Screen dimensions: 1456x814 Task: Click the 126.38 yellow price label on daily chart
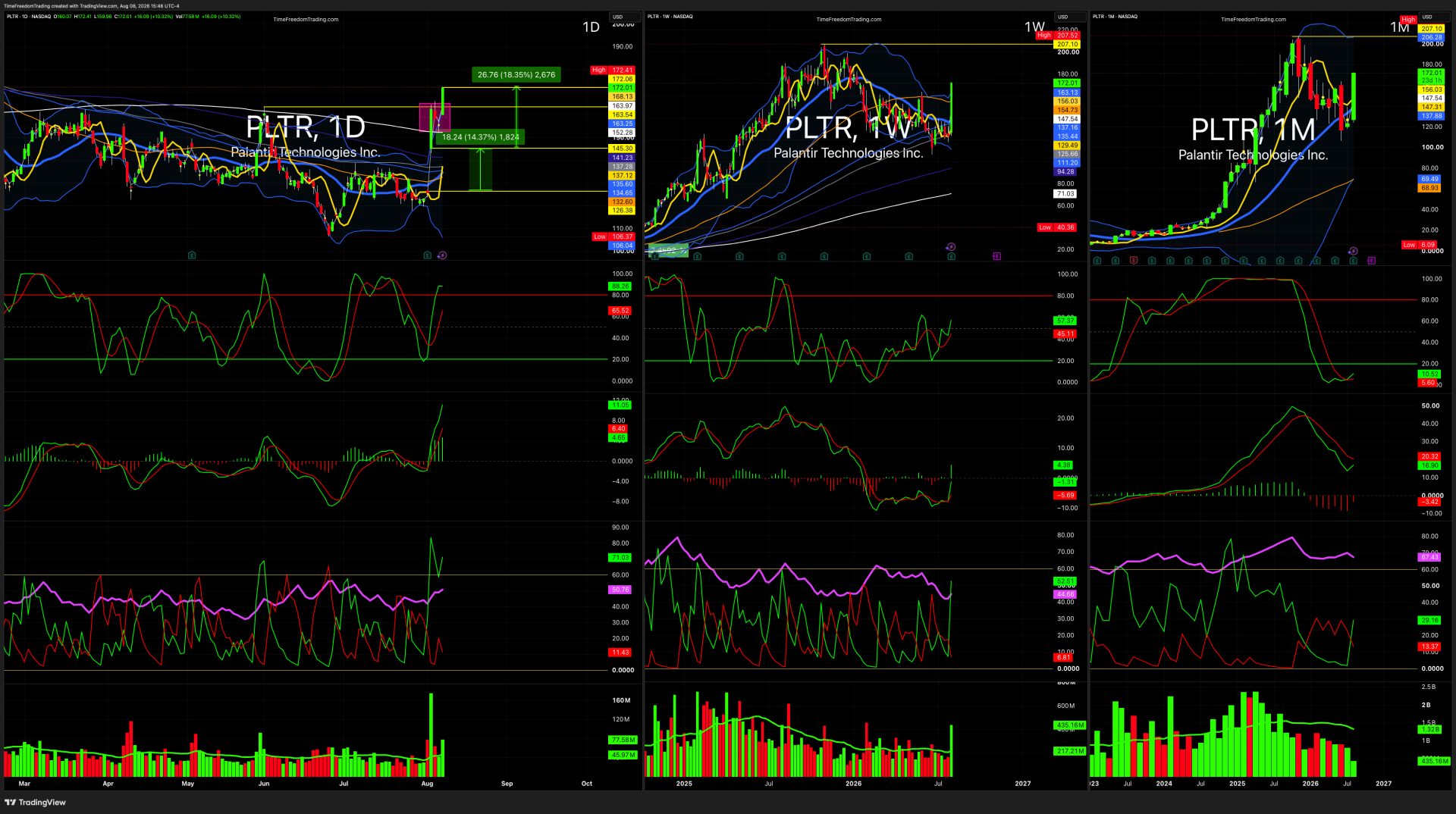(x=623, y=211)
